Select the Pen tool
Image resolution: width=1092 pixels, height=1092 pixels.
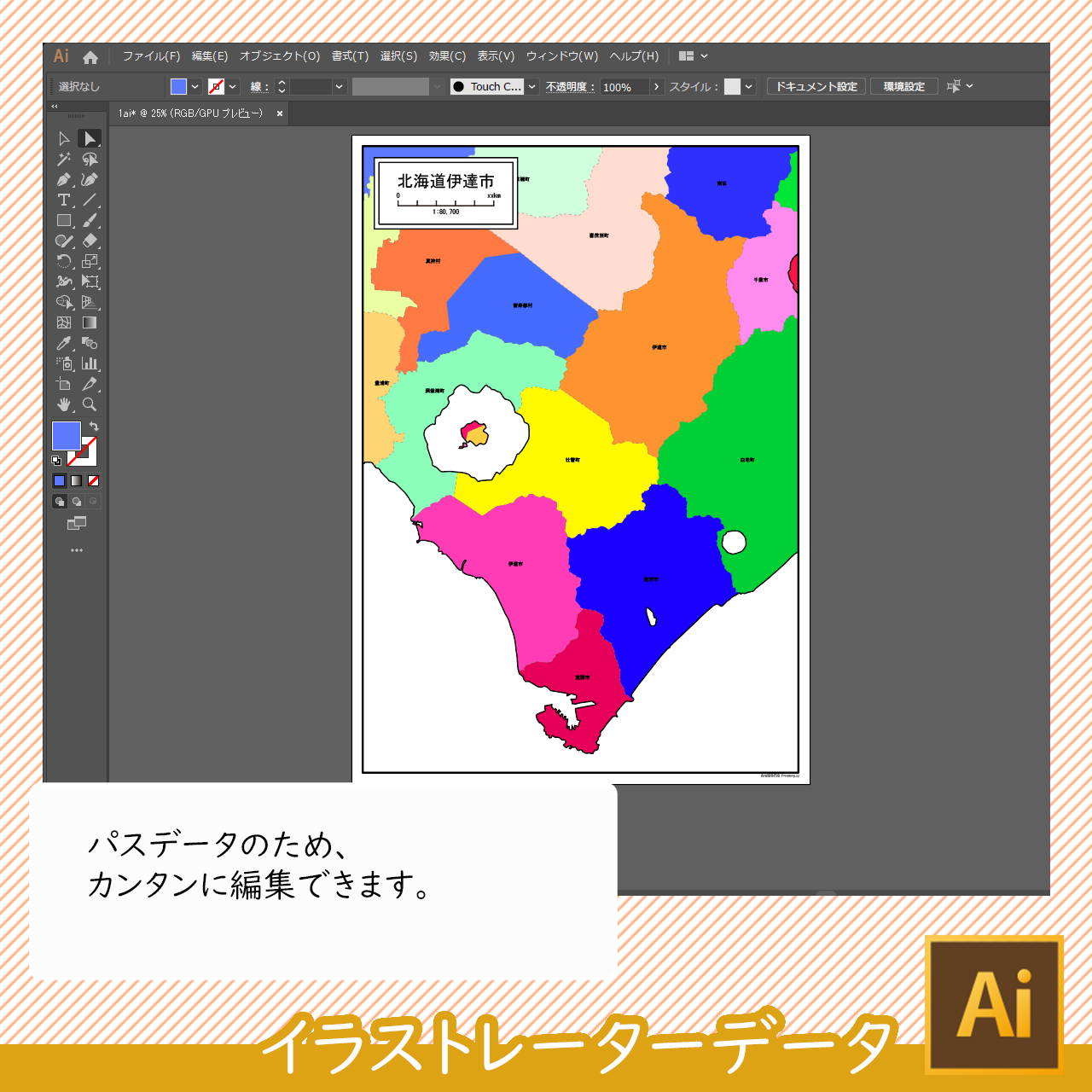tap(64, 179)
